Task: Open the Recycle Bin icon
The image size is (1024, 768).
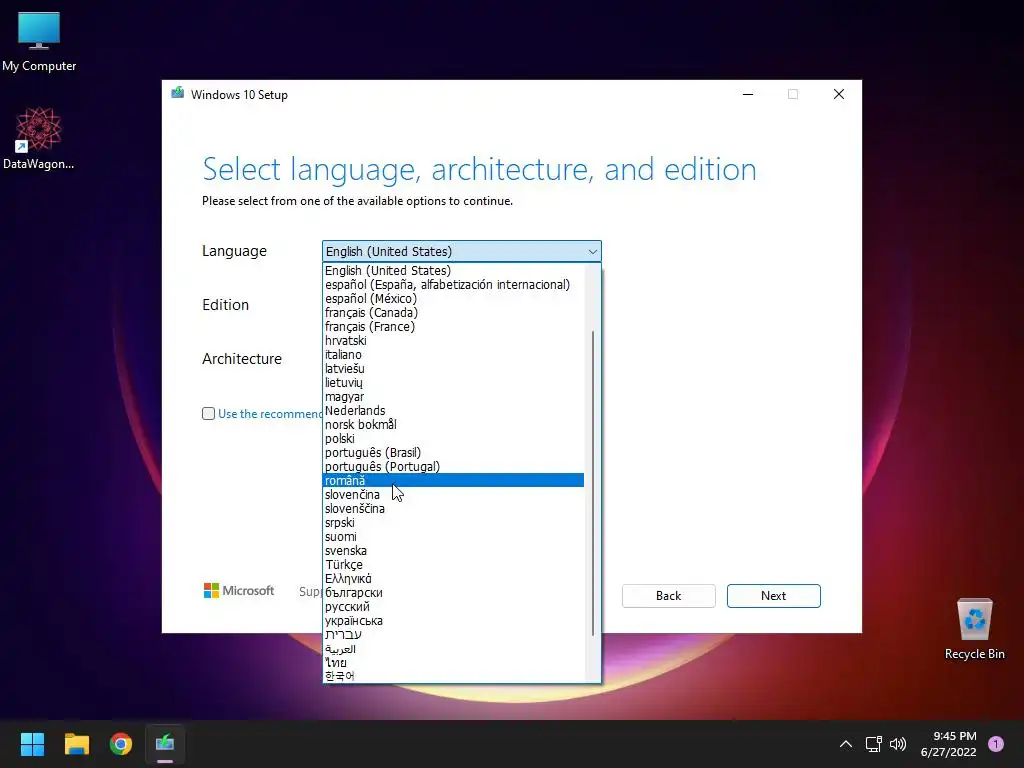Action: tap(974, 628)
